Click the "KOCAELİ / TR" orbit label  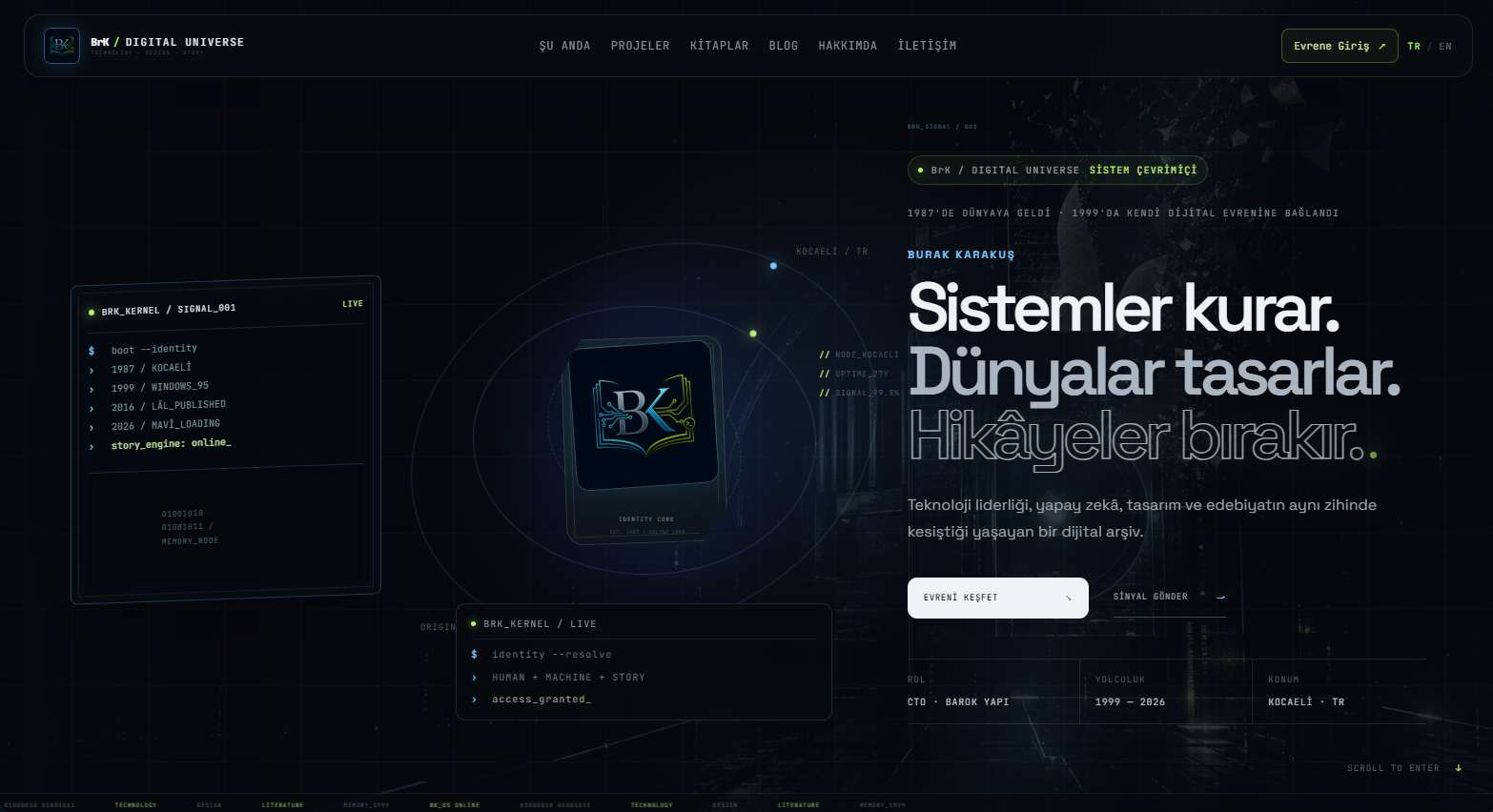click(832, 252)
